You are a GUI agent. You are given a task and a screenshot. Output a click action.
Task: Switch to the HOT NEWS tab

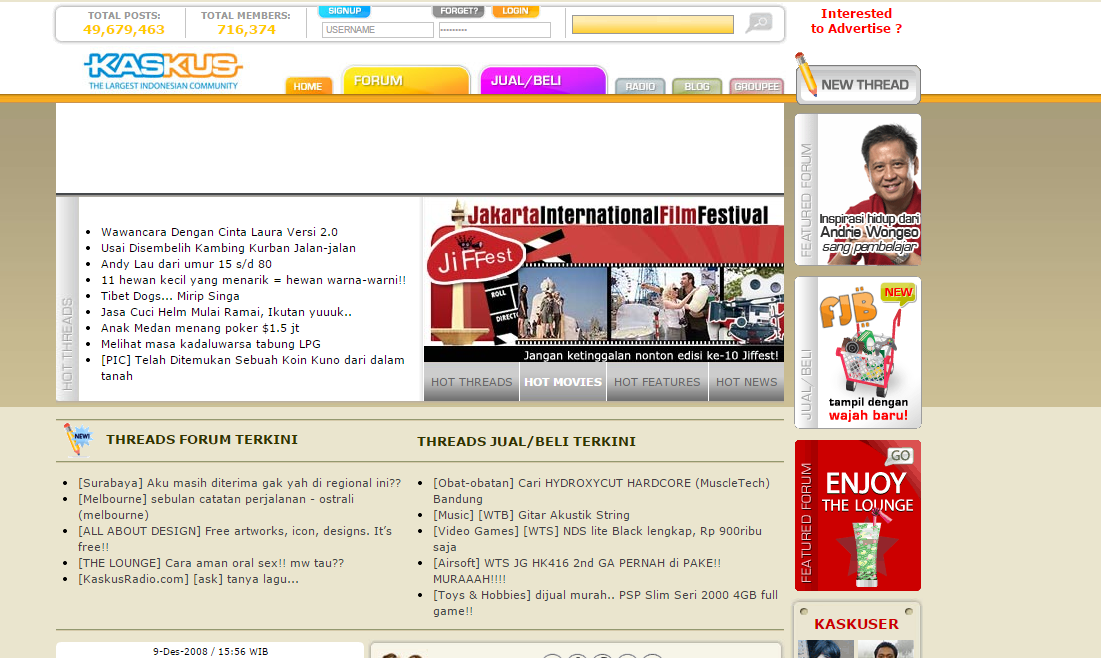tap(746, 382)
